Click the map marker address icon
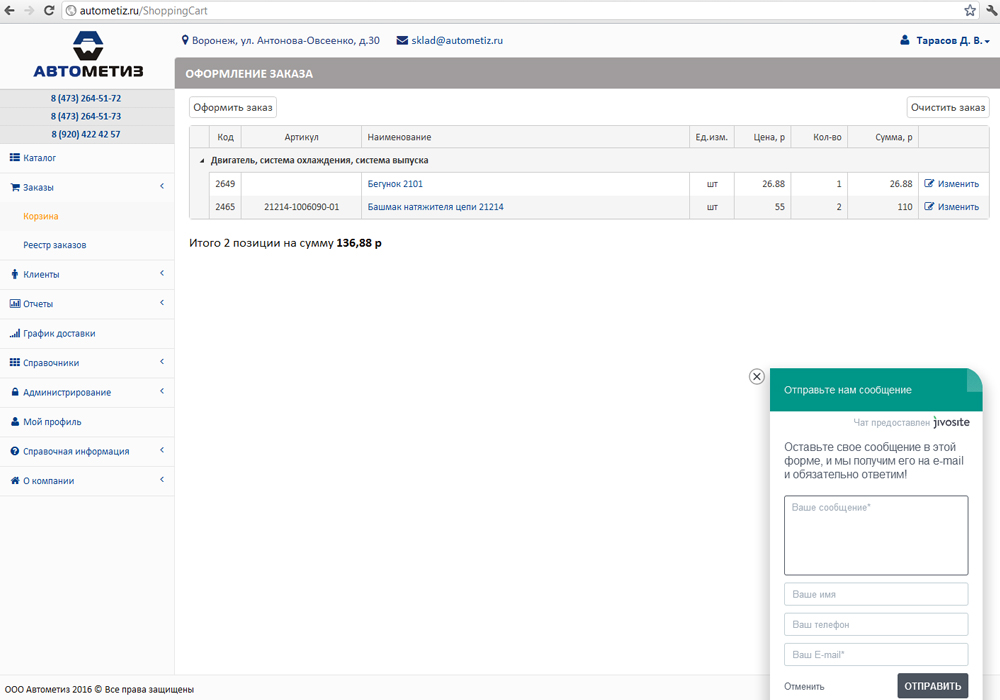Screen dimensions: 1000x700 click(x=185, y=41)
